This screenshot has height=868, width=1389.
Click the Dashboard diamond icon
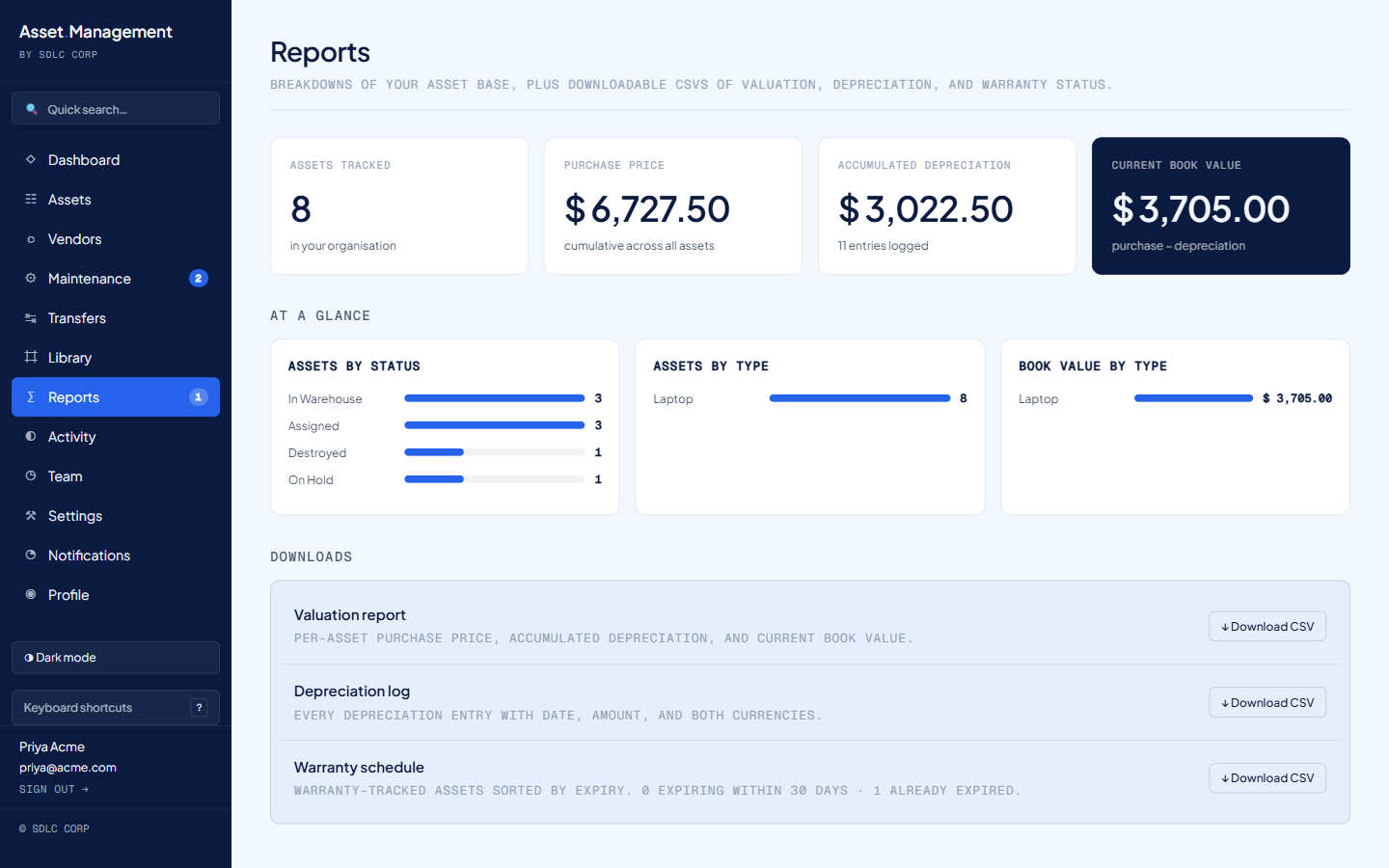point(31,159)
